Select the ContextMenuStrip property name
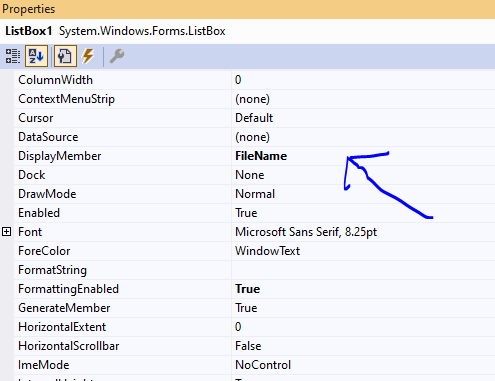 click(x=66, y=99)
